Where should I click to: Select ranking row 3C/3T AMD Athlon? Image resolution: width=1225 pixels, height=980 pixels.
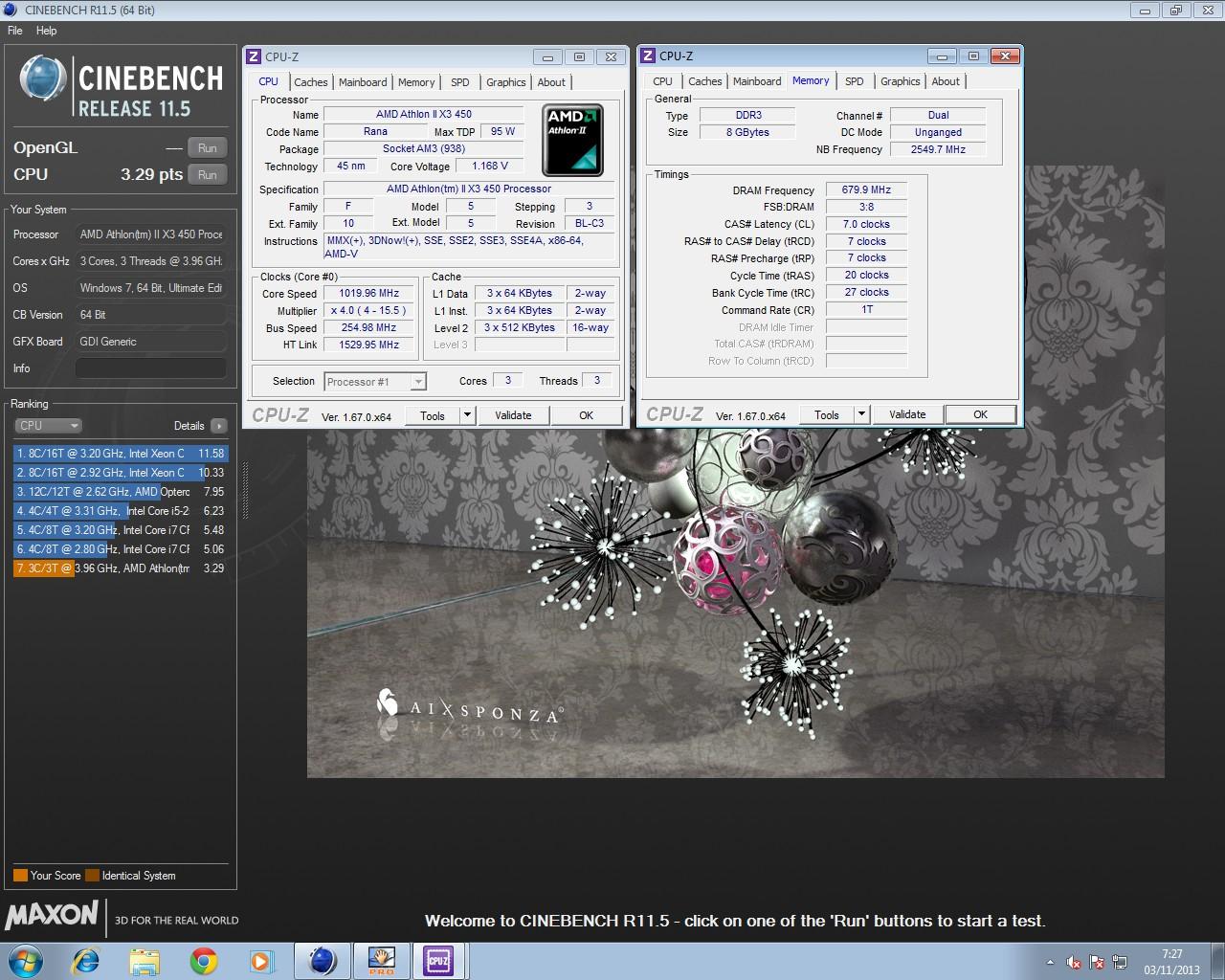121,568
